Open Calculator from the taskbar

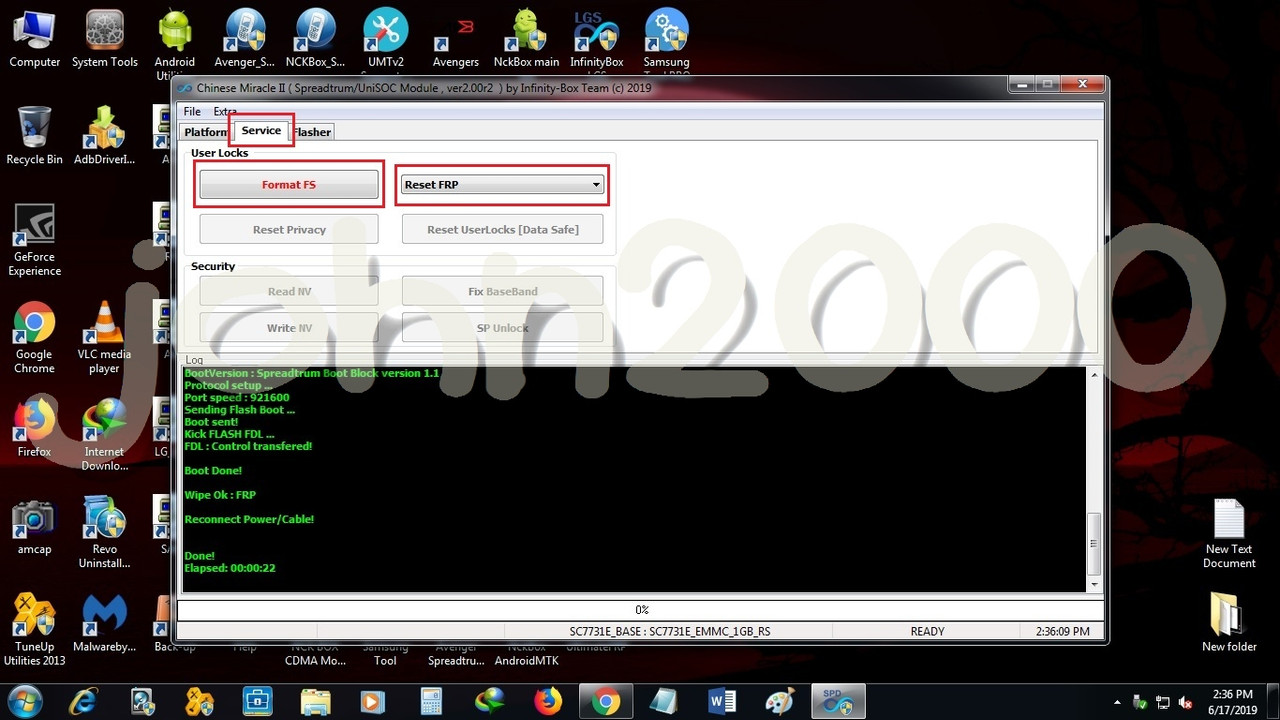431,702
